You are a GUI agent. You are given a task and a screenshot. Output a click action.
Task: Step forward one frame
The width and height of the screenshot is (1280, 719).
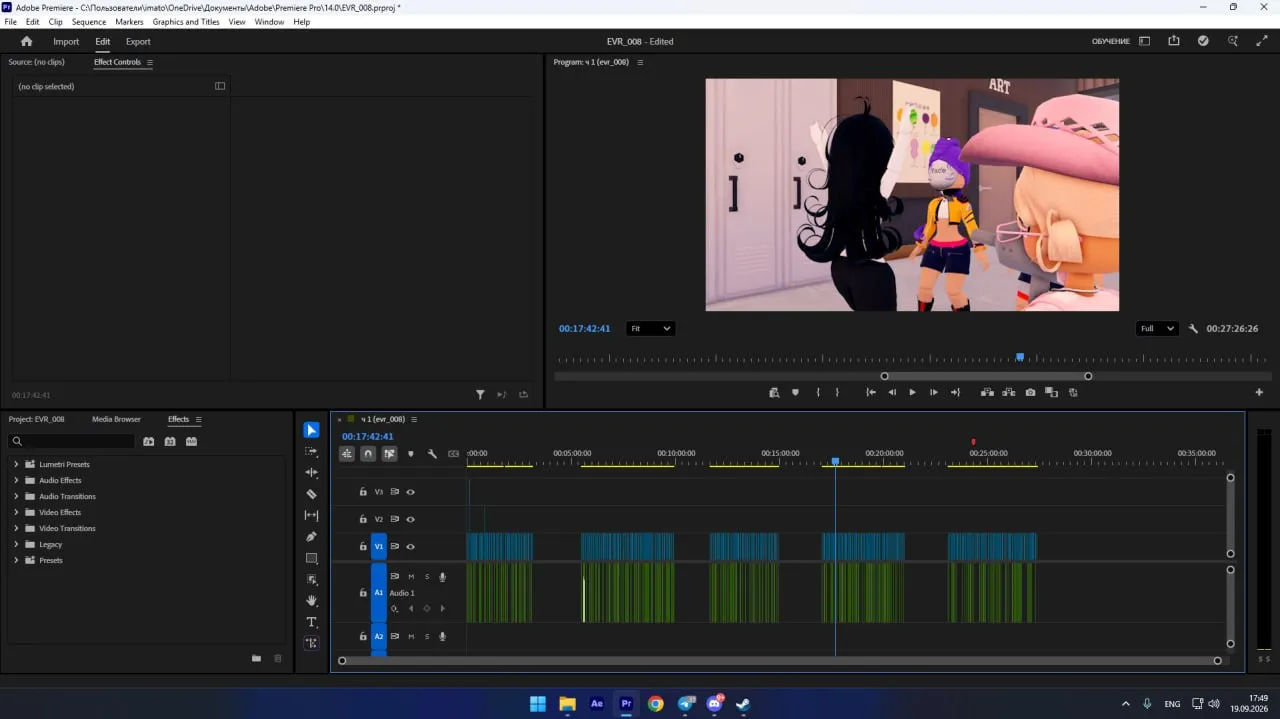coord(933,393)
